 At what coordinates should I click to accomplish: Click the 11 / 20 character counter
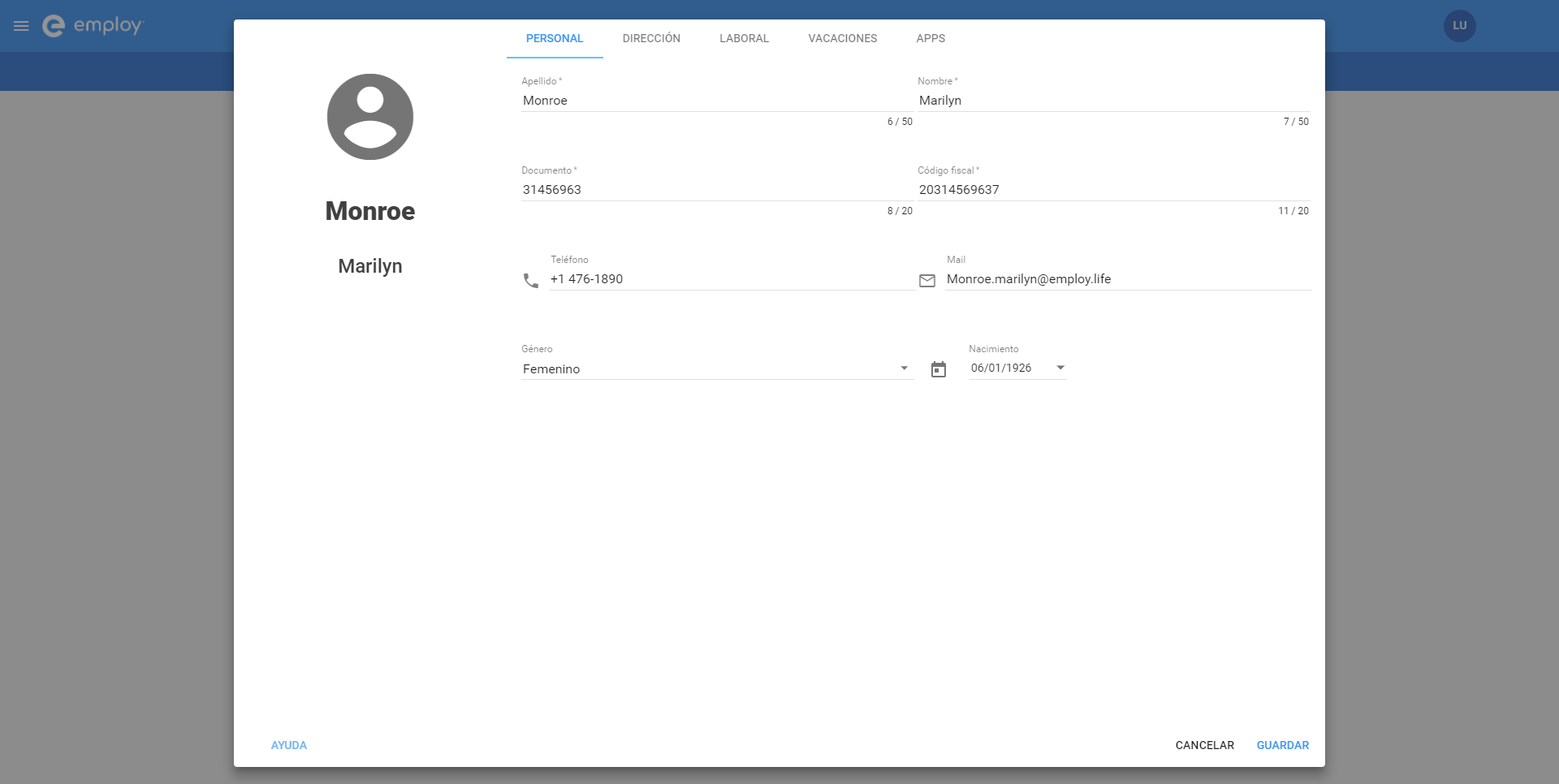[x=1293, y=211]
